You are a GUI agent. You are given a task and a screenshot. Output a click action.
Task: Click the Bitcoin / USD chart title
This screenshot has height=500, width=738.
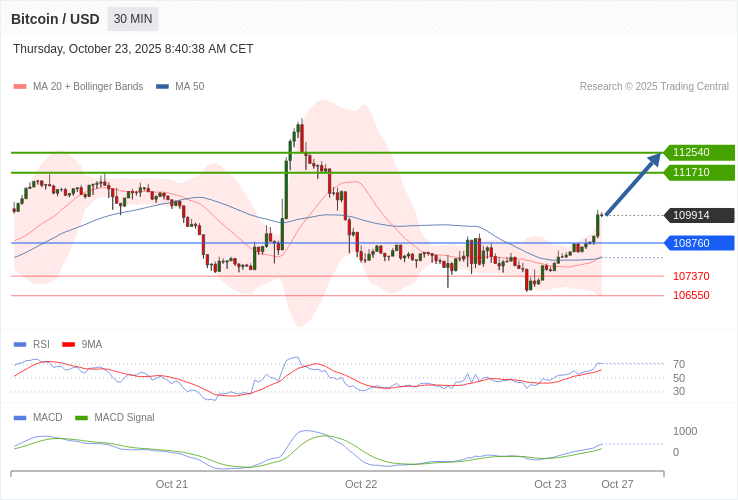55,19
